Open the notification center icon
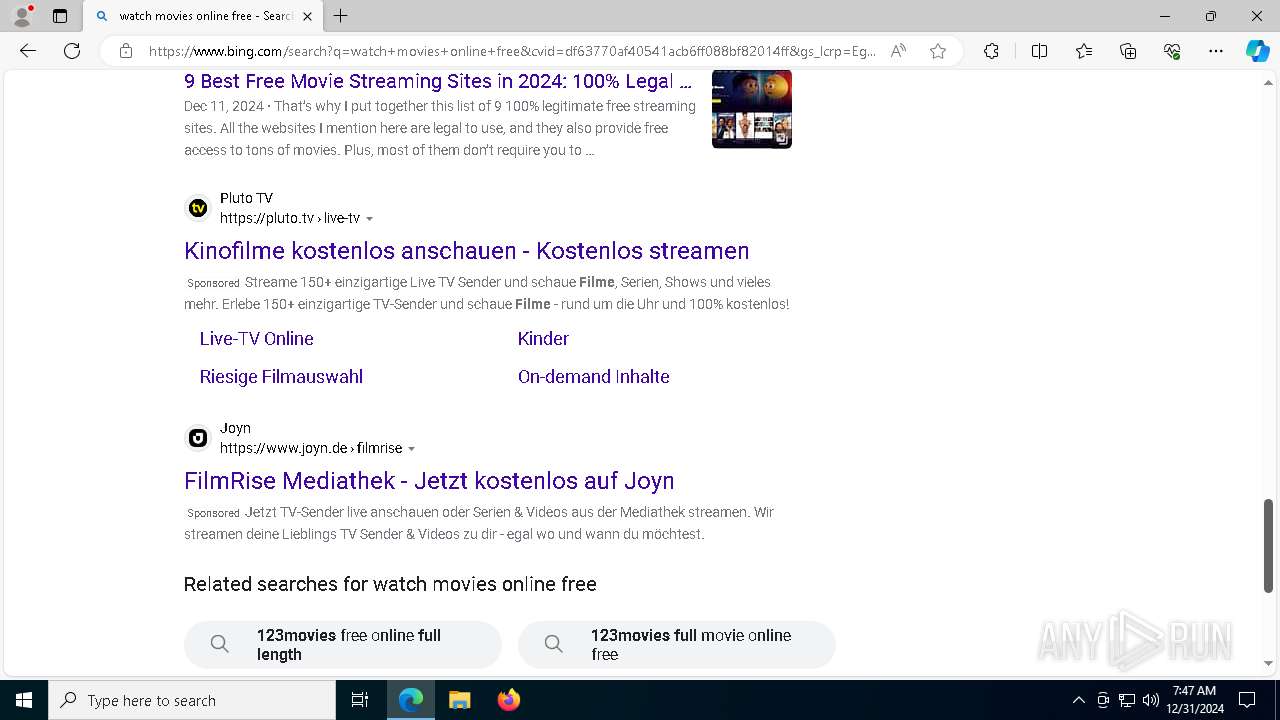 [x=1247, y=700]
